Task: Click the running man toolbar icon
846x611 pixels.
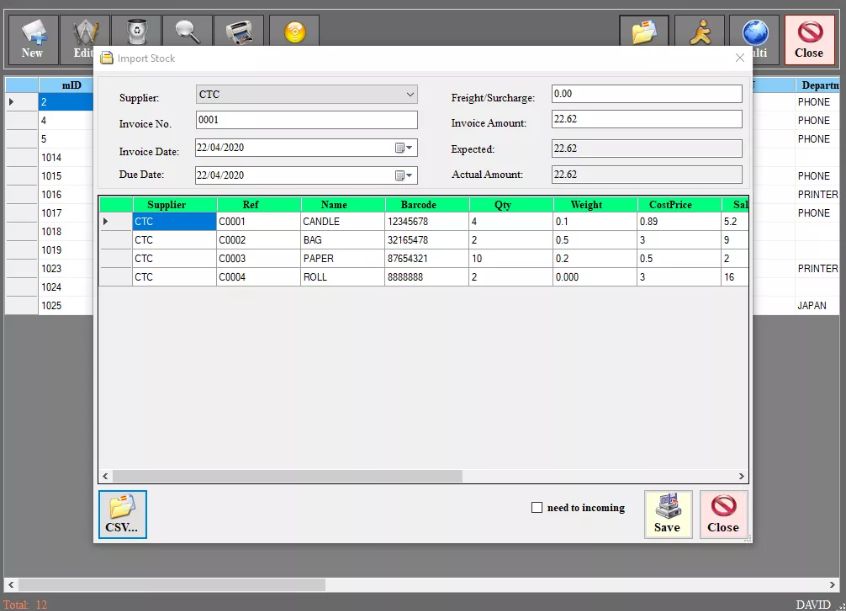Action: tap(700, 33)
